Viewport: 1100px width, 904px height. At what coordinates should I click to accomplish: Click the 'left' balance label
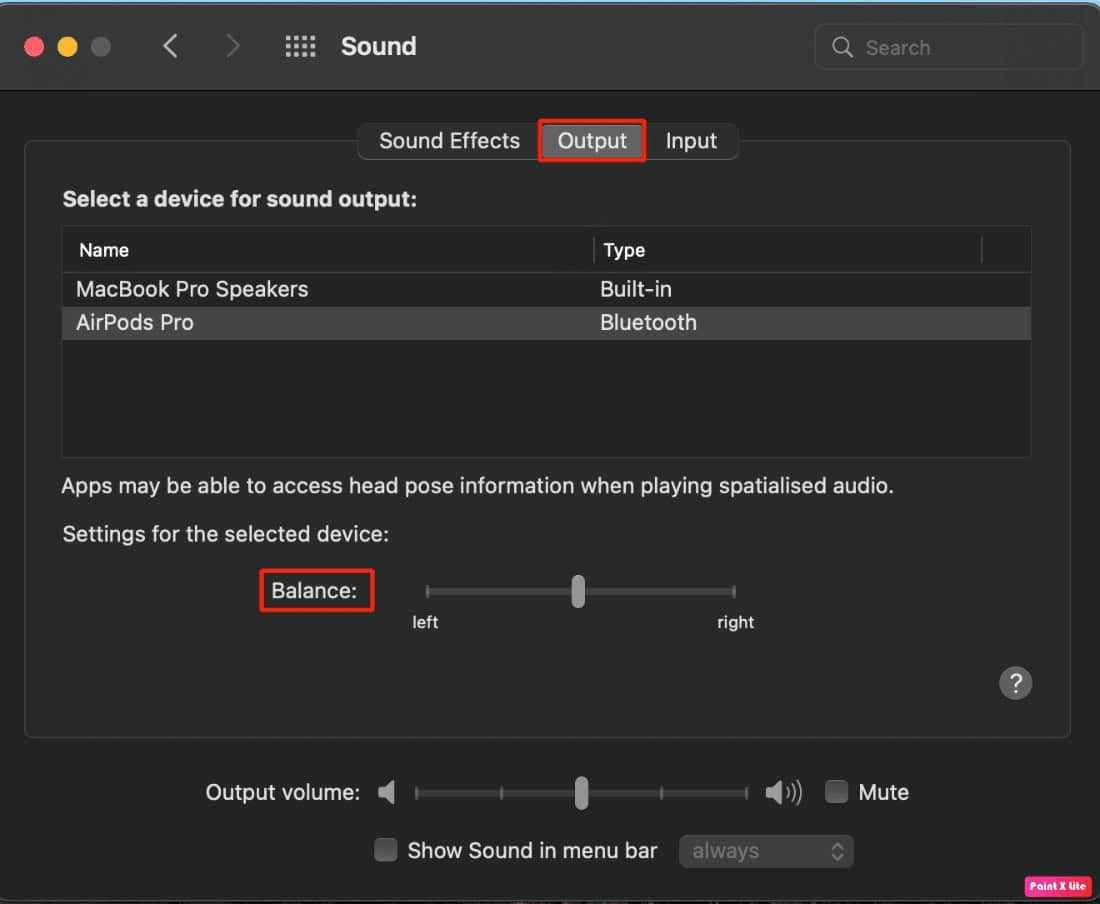tap(425, 622)
